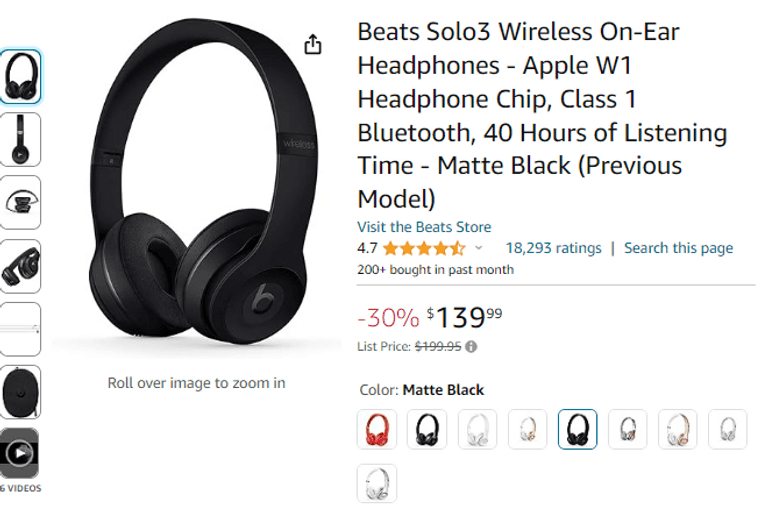This screenshot has width=768, height=512.
Task: Choose the second black color swatch
Action: click(427, 430)
